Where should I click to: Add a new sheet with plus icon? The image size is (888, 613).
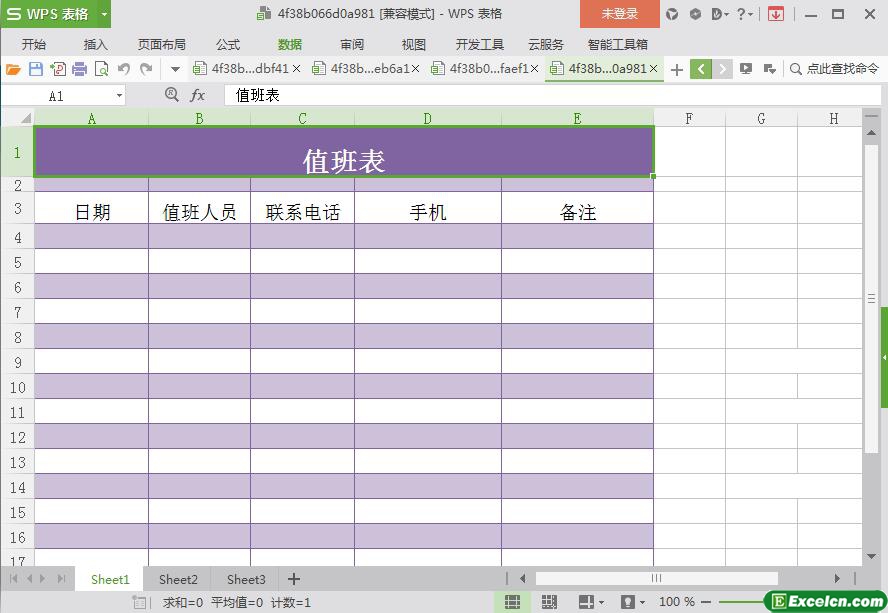point(294,579)
